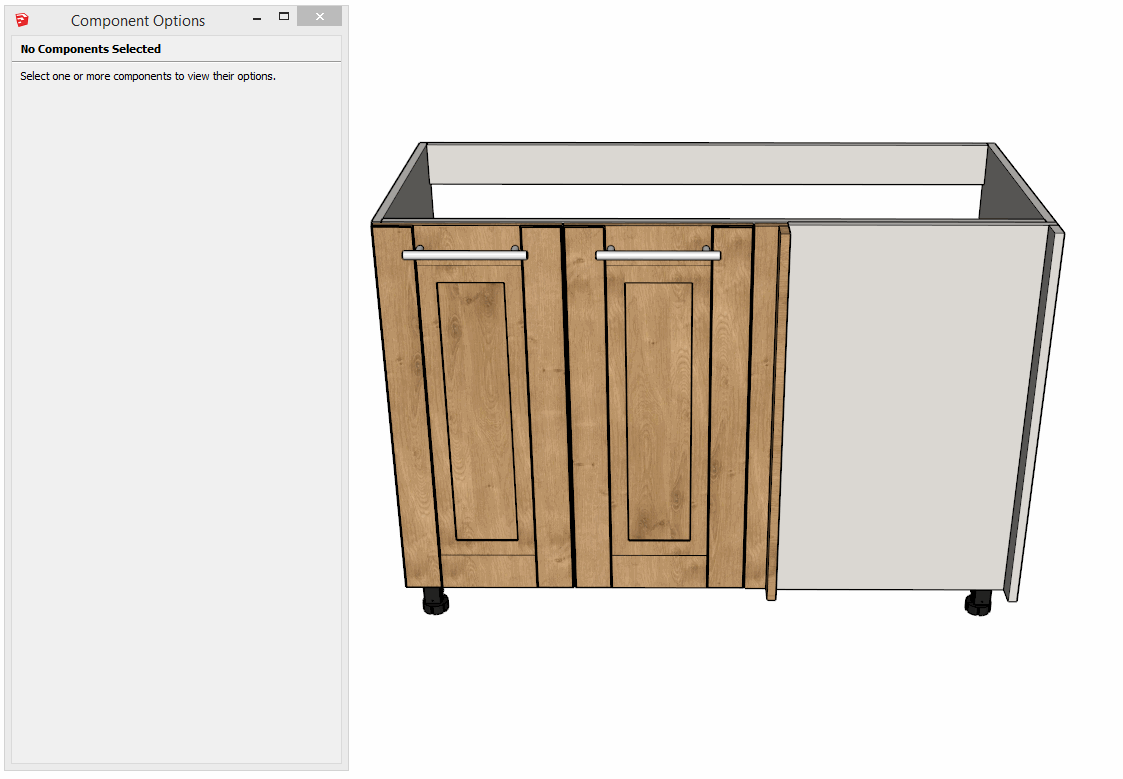
Task: Minimize the Component Options window
Action: click(258, 18)
